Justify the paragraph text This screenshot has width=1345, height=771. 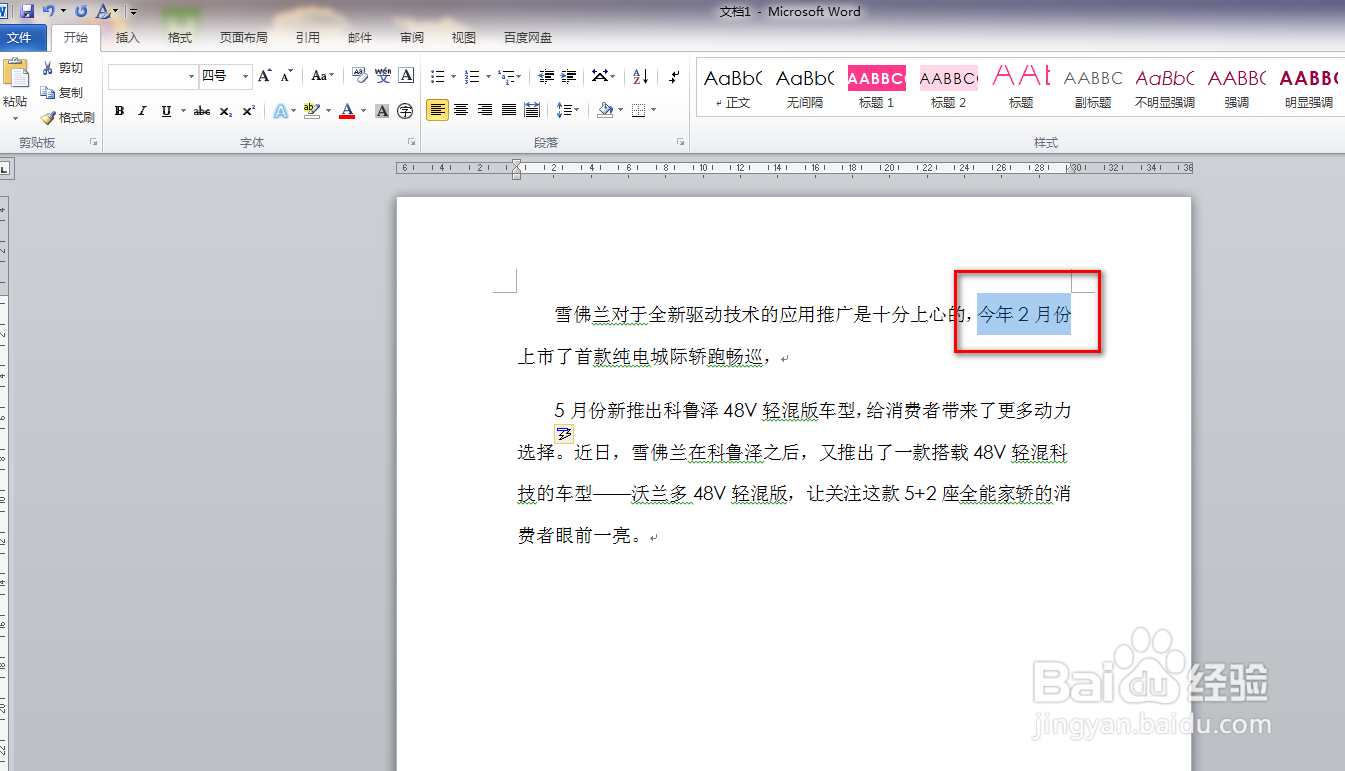coord(509,110)
